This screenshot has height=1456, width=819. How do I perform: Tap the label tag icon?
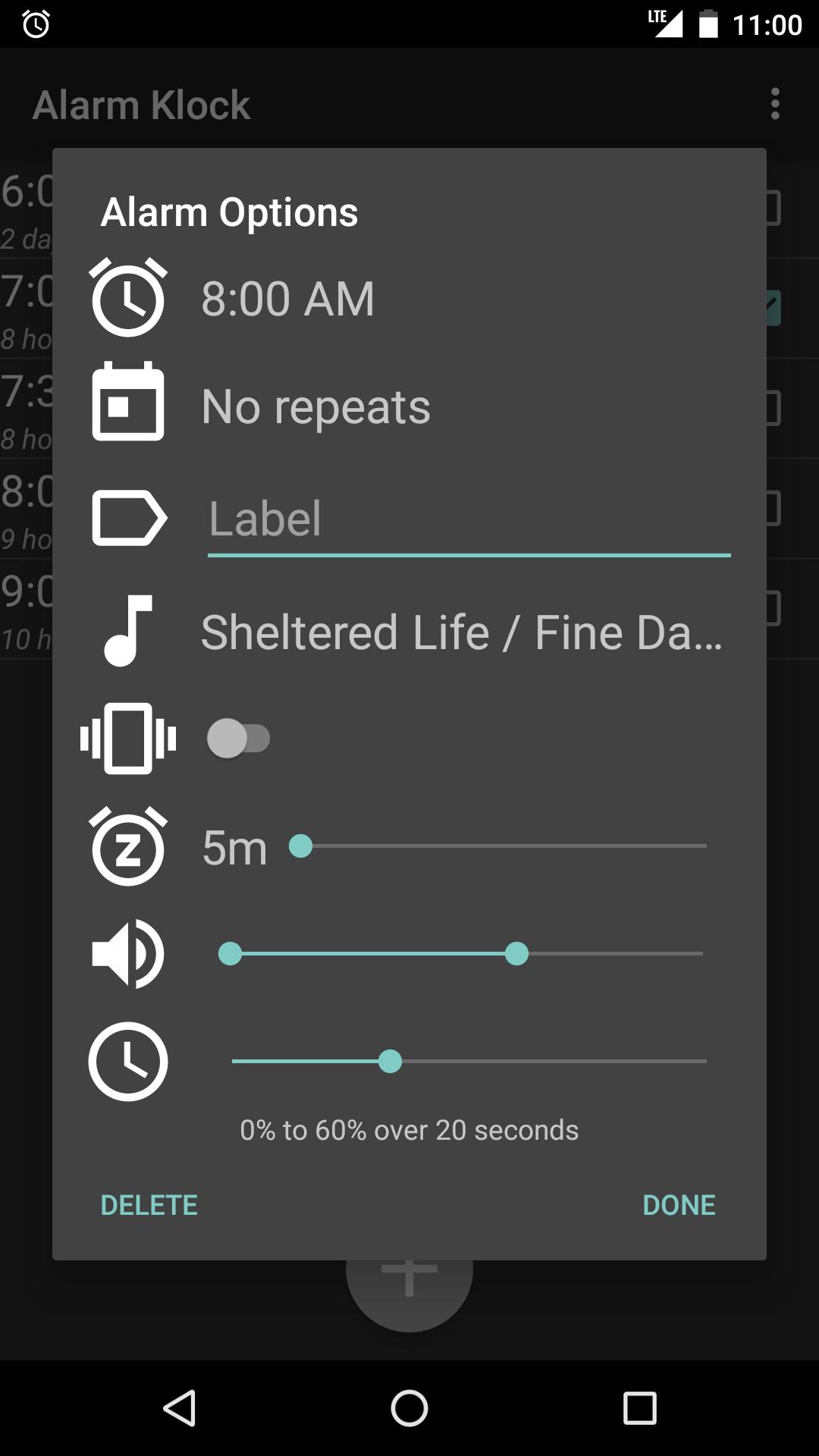pyautogui.click(x=129, y=518)
